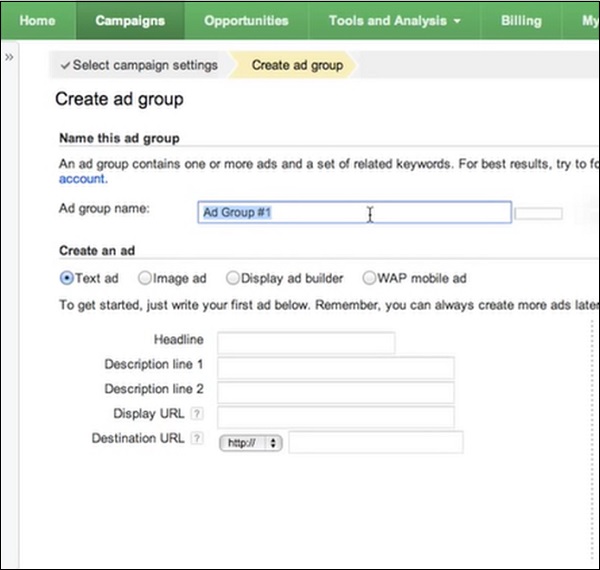
Task: Follow the blue account link
Action: [x=82, y=180]
